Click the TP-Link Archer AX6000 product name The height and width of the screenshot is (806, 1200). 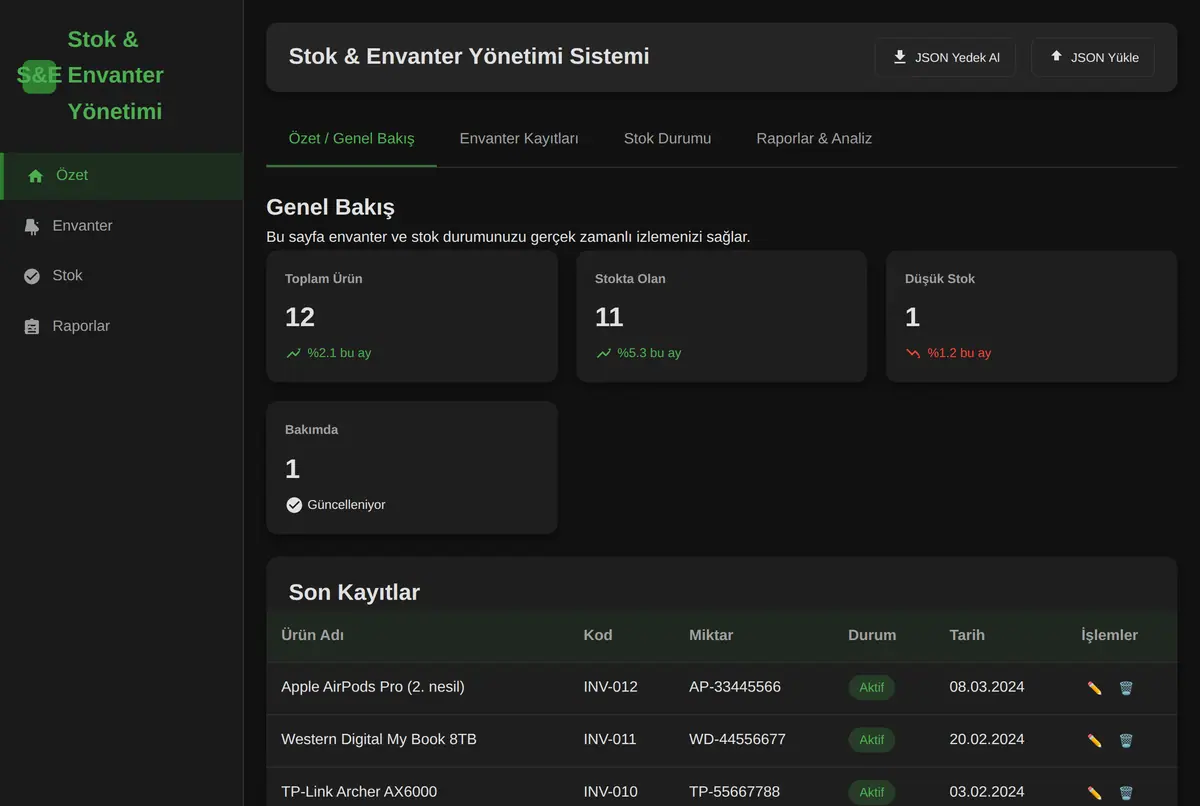pos(359,791)
